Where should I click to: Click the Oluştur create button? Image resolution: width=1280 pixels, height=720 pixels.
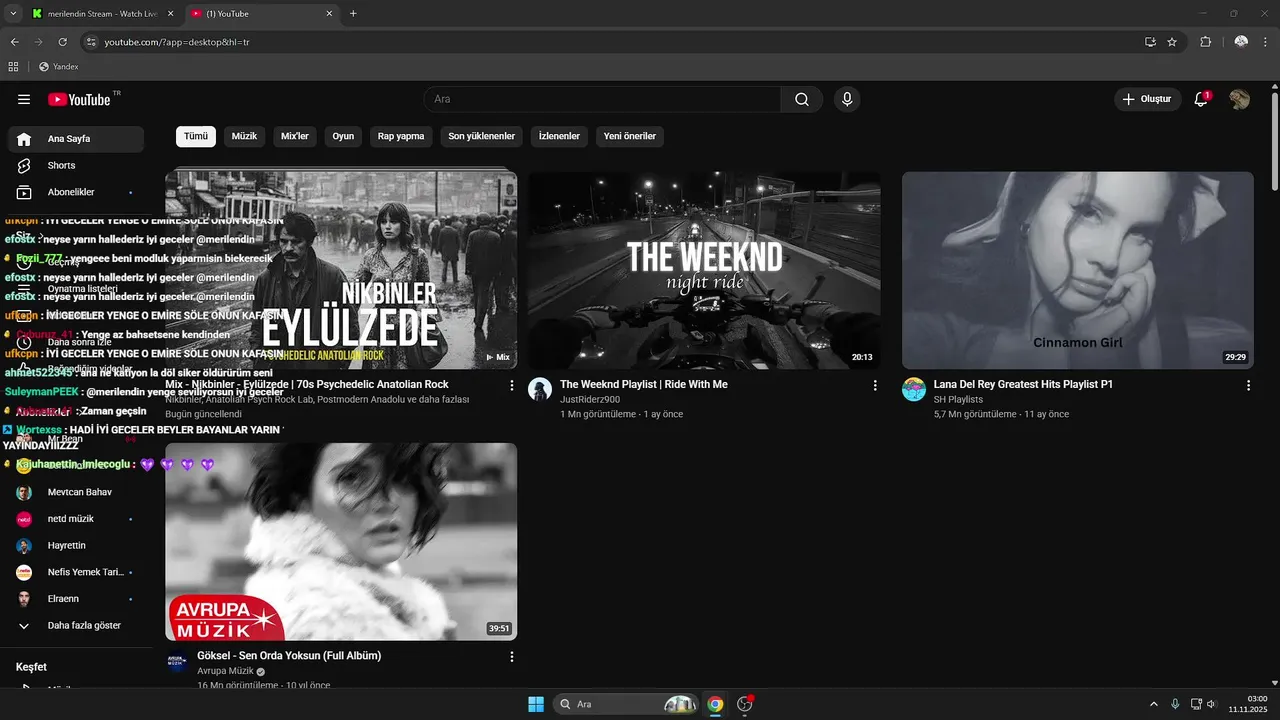[1147, 99]
